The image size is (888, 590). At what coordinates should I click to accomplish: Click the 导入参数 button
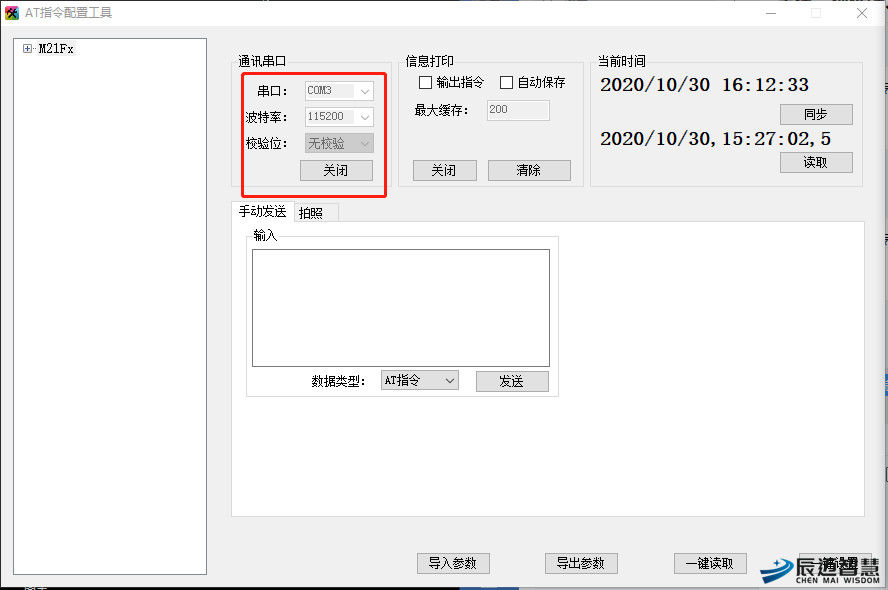tap(452, 564)
